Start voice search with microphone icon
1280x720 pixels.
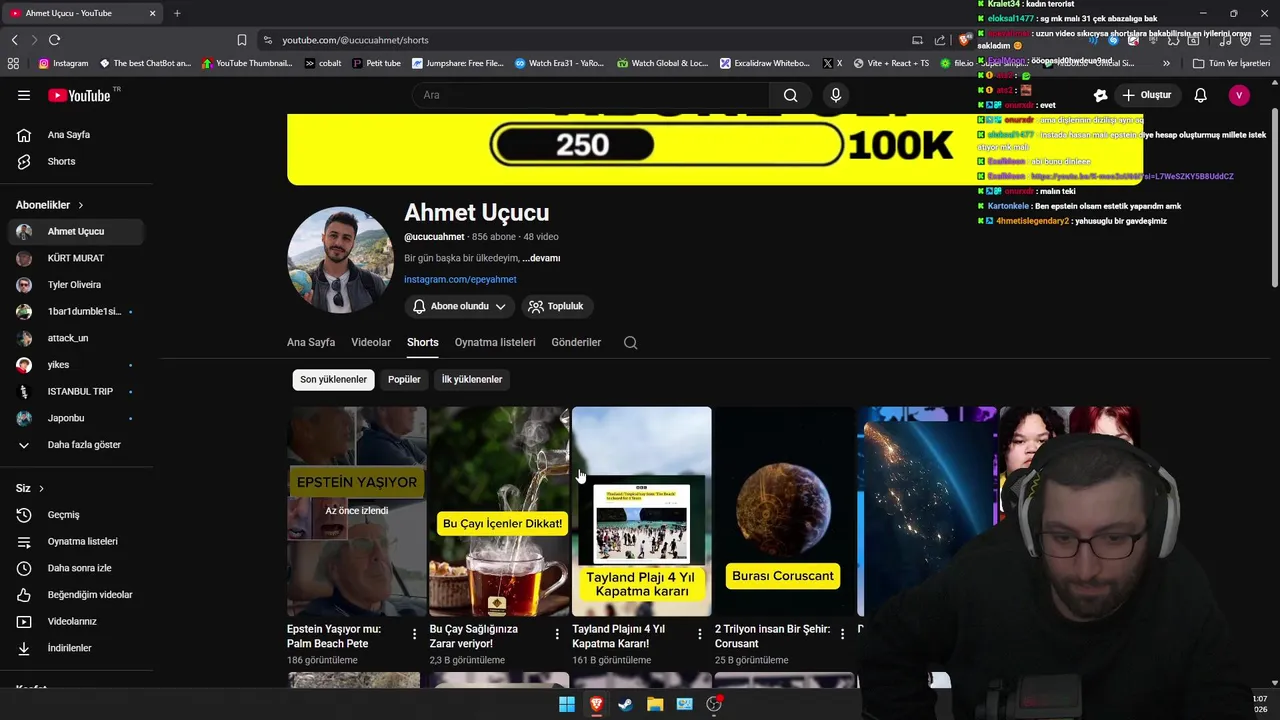836,95
